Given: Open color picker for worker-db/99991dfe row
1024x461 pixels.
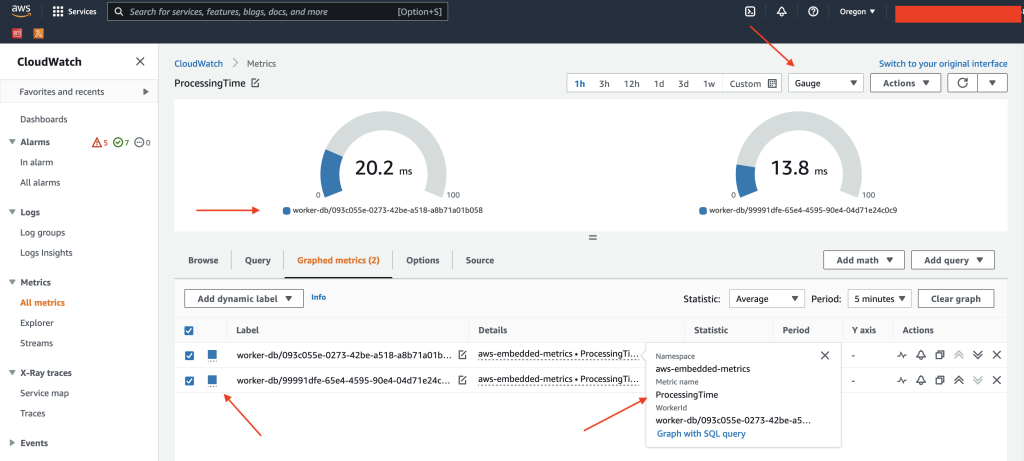Looking at the screenshot, I should tap(212, 381).
